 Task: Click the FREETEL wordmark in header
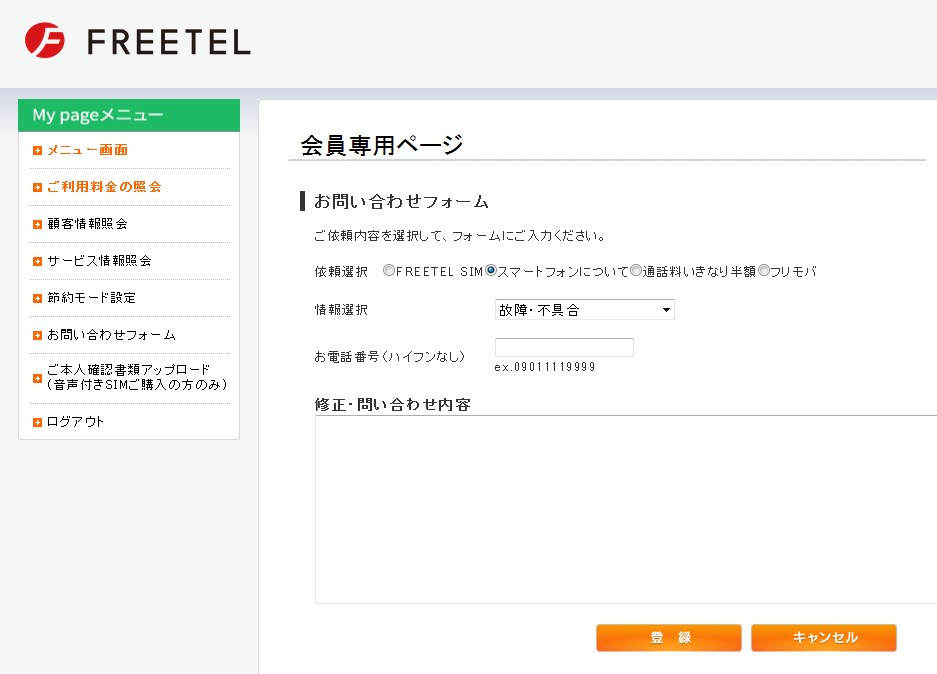pos(169,42)
